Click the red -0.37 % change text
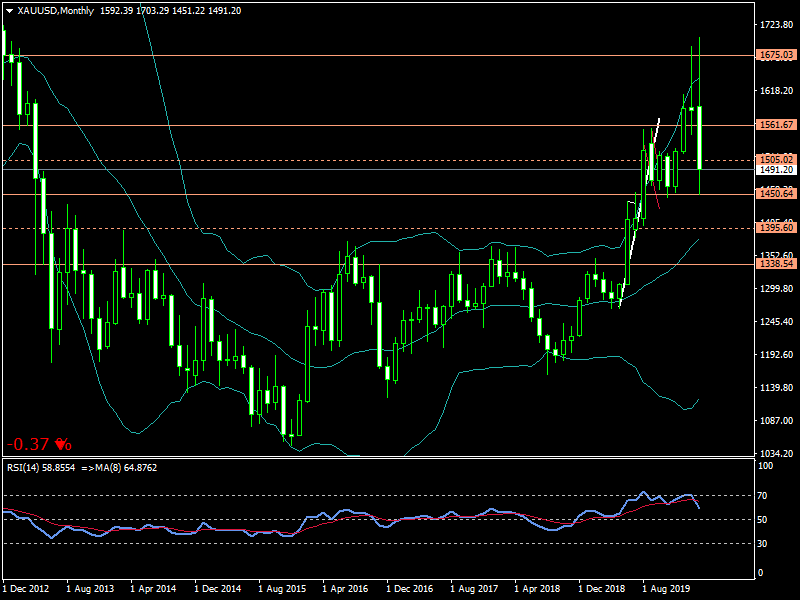The image size is (800, 600). (x=39, y=444)
